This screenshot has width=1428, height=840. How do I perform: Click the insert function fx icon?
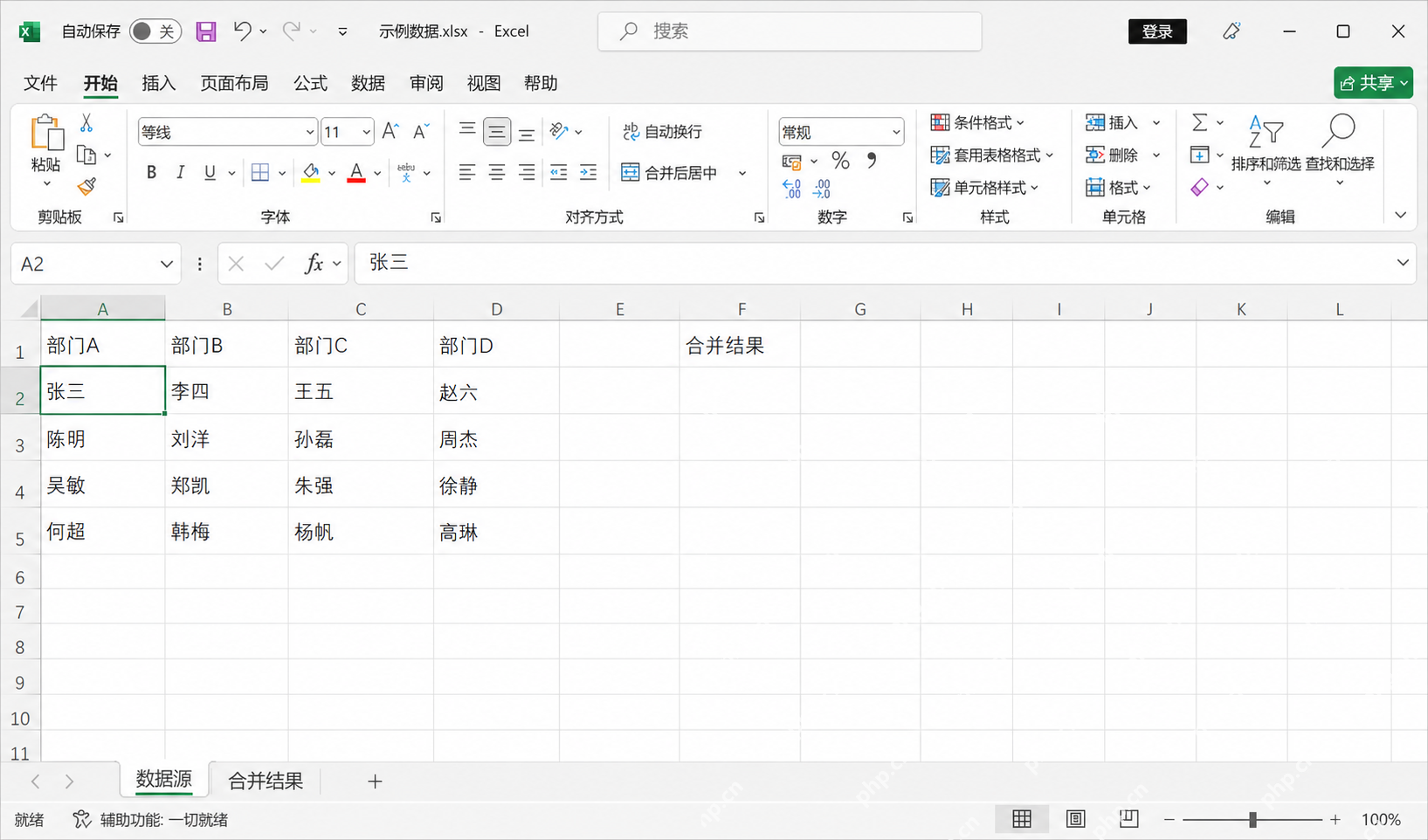coord(314,264)
